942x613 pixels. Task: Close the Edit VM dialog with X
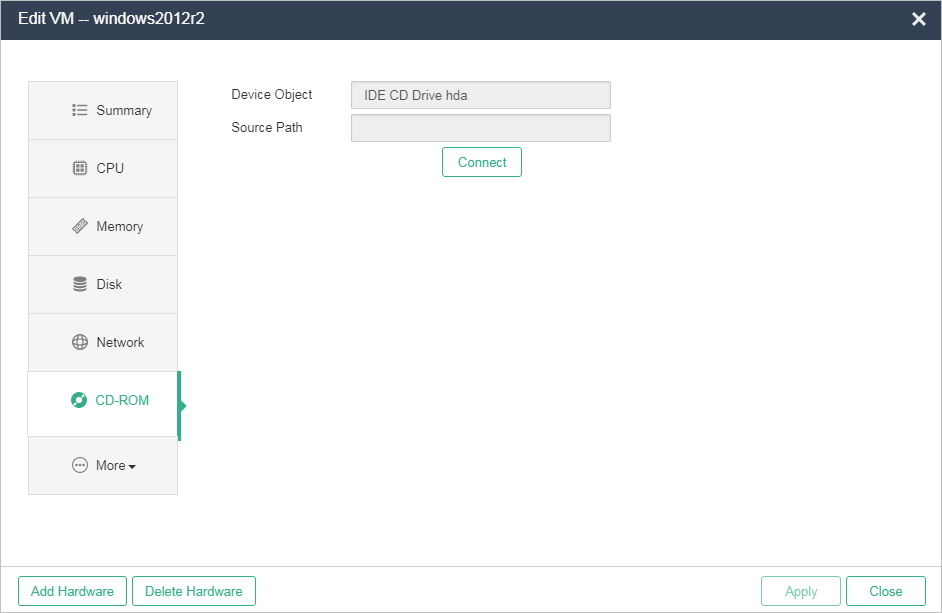click(919, 19)
